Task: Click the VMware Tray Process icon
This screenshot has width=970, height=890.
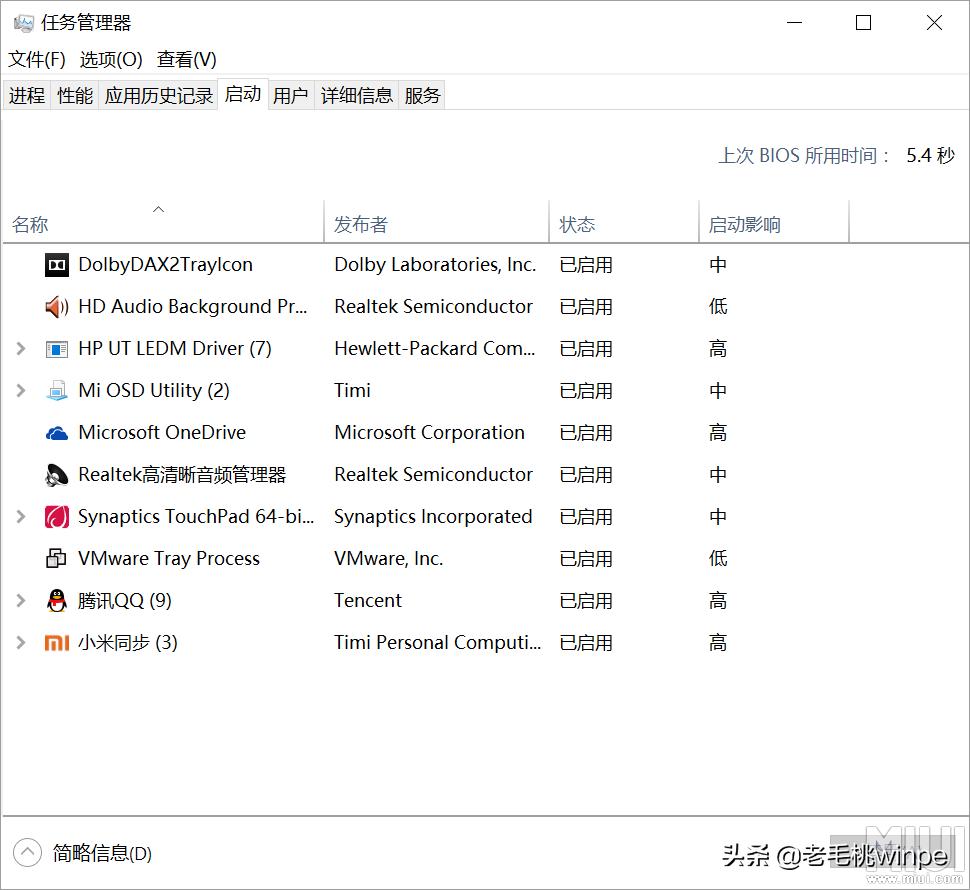Action: tap(57, 559)
